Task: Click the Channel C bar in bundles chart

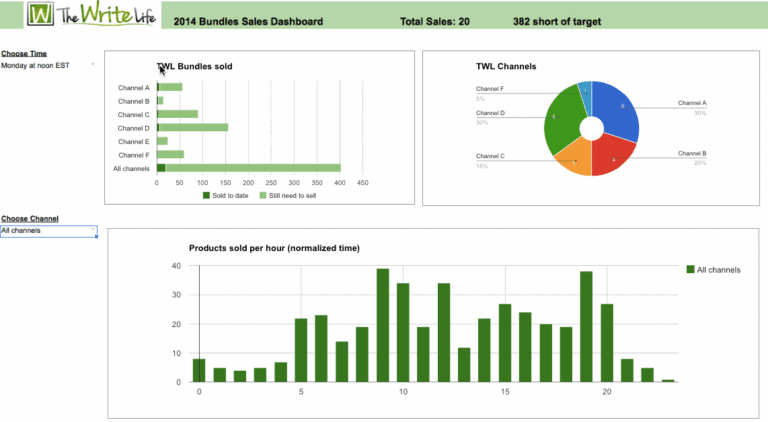Action: click(177, 114)
